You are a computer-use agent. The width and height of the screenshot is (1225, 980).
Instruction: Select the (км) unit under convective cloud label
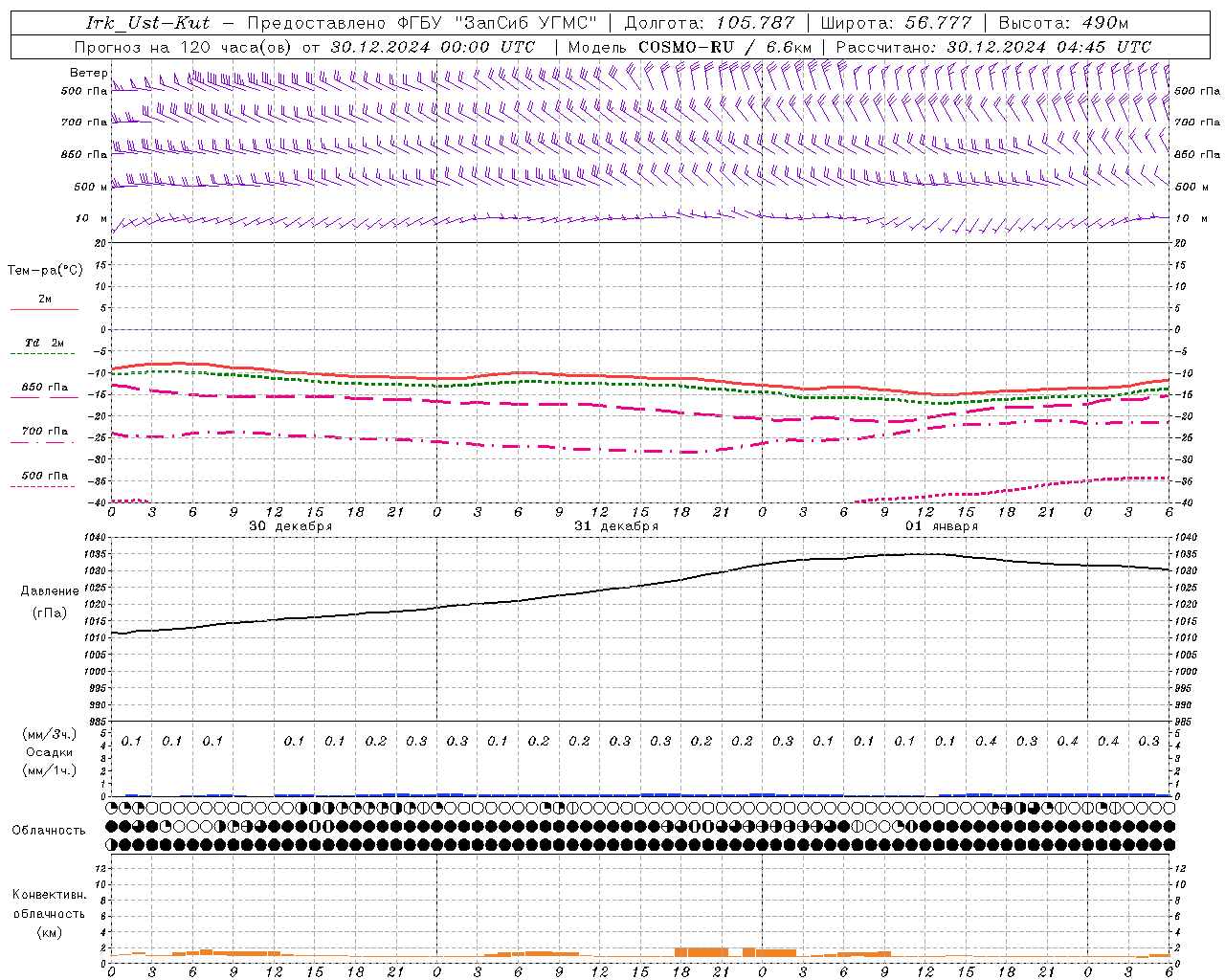pyautogui.click(x=49, y=932)
